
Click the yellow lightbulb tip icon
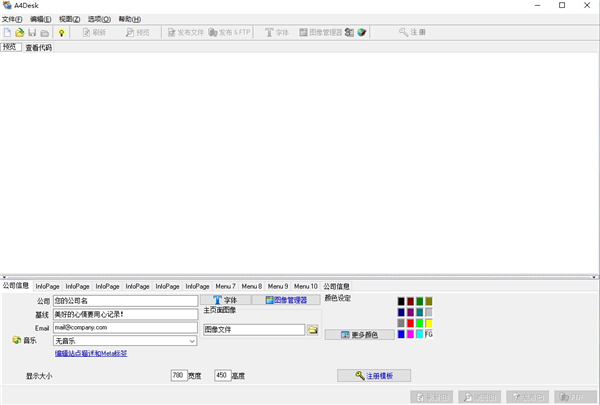(x=61, y=33)
